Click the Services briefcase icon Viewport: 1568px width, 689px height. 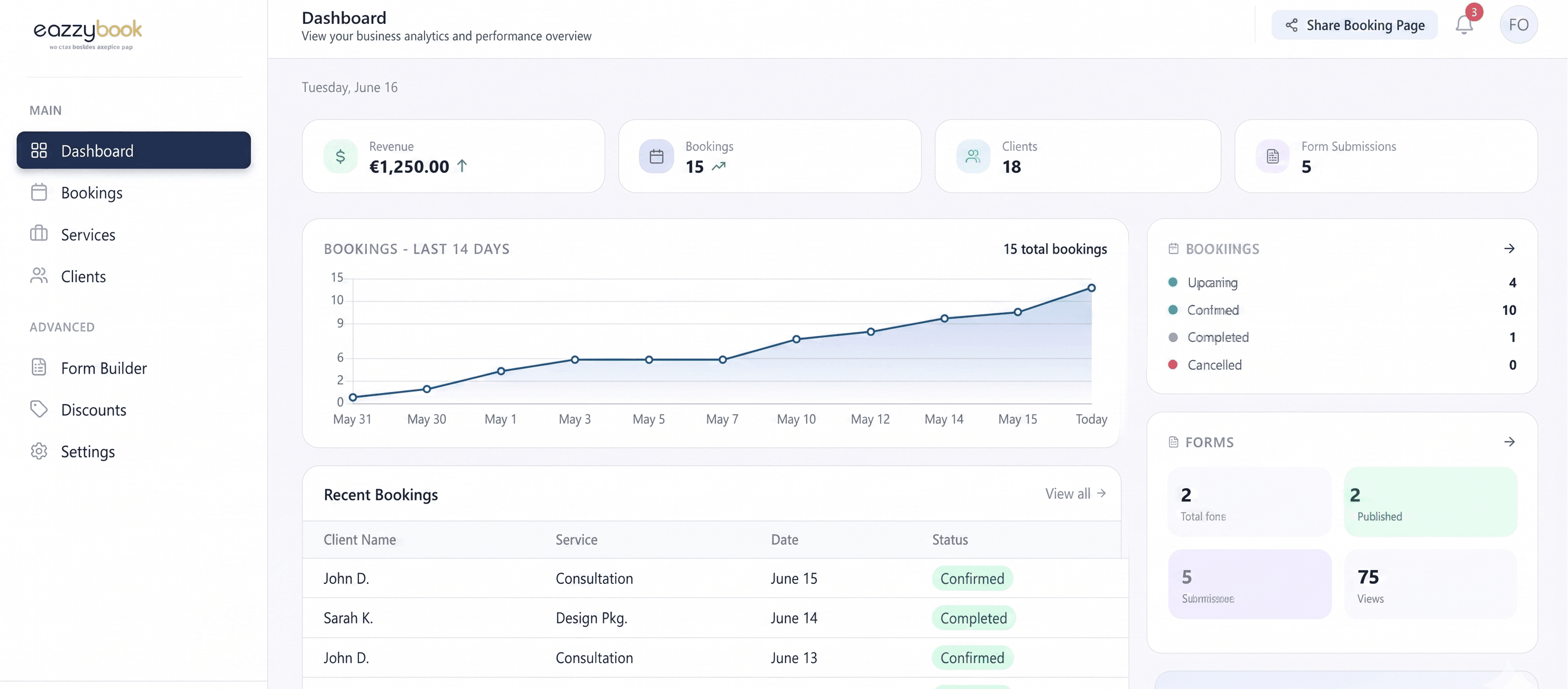point(39,234)
